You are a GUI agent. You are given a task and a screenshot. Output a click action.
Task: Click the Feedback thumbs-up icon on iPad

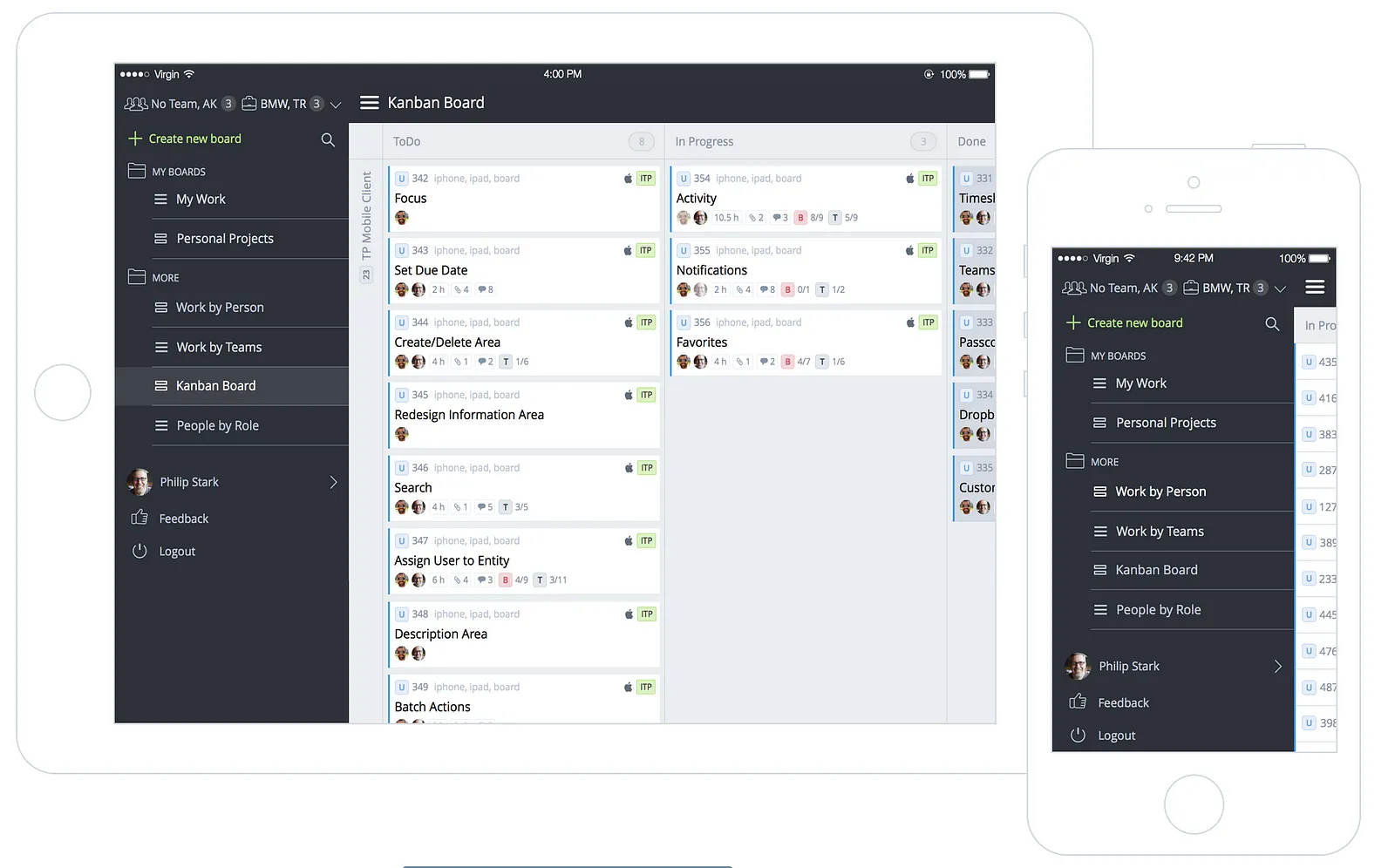139,518
